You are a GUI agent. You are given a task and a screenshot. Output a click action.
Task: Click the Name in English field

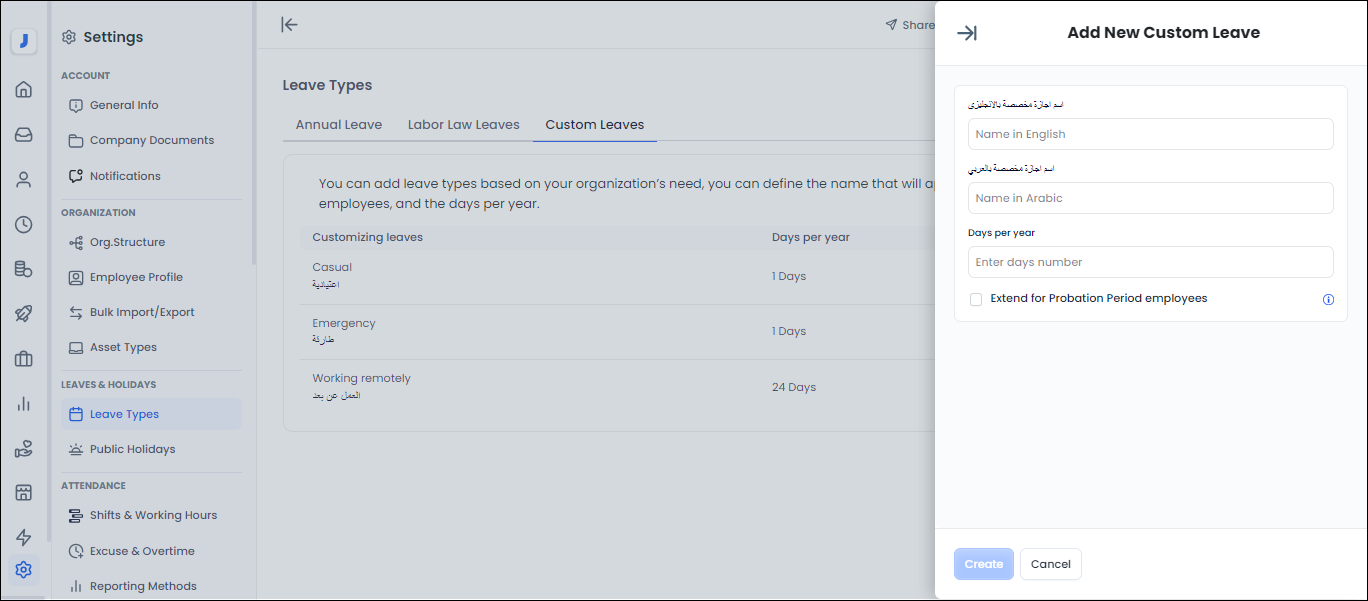point(1150,134)
